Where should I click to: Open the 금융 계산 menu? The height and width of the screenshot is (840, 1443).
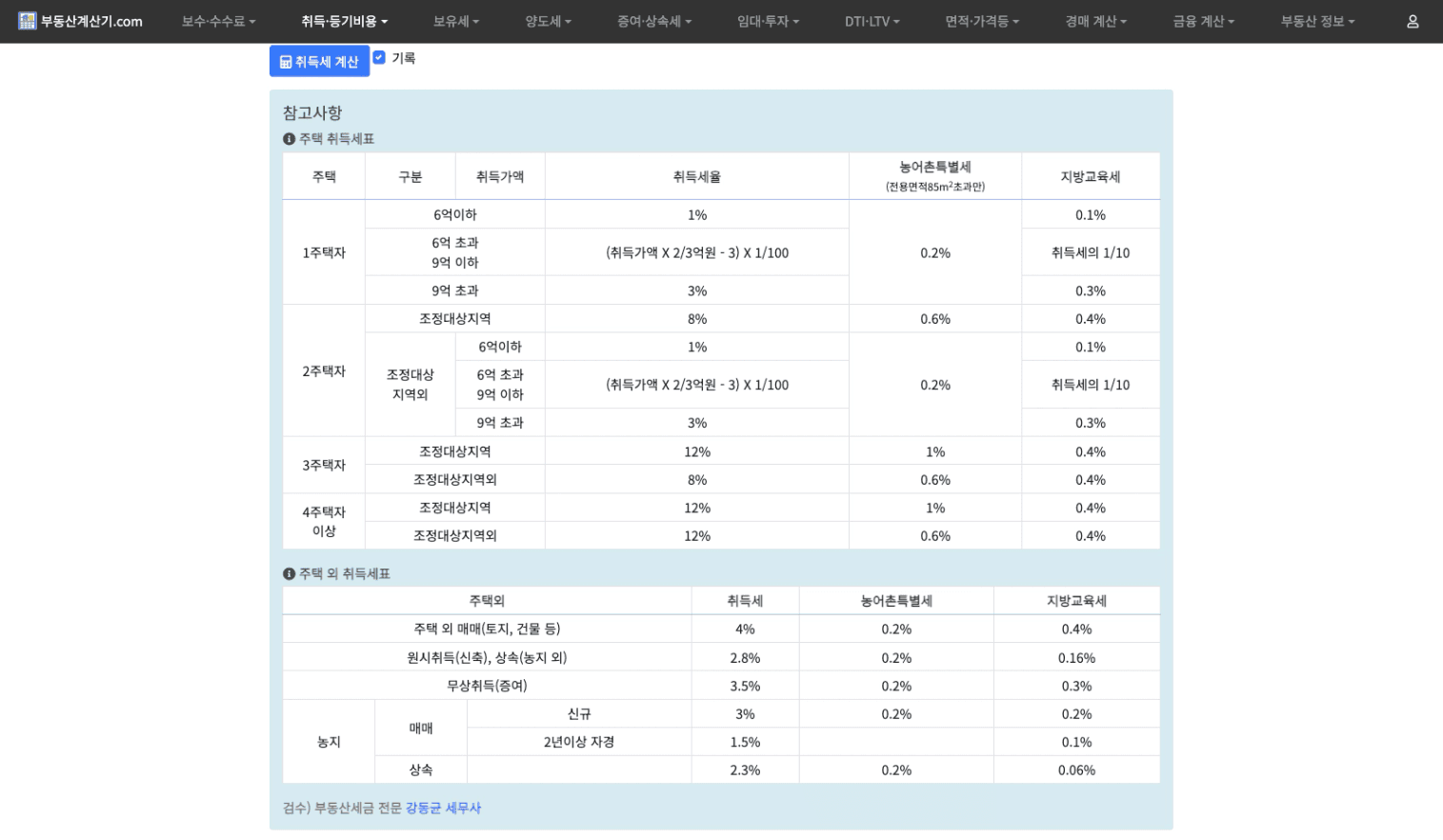point(1203,21)
